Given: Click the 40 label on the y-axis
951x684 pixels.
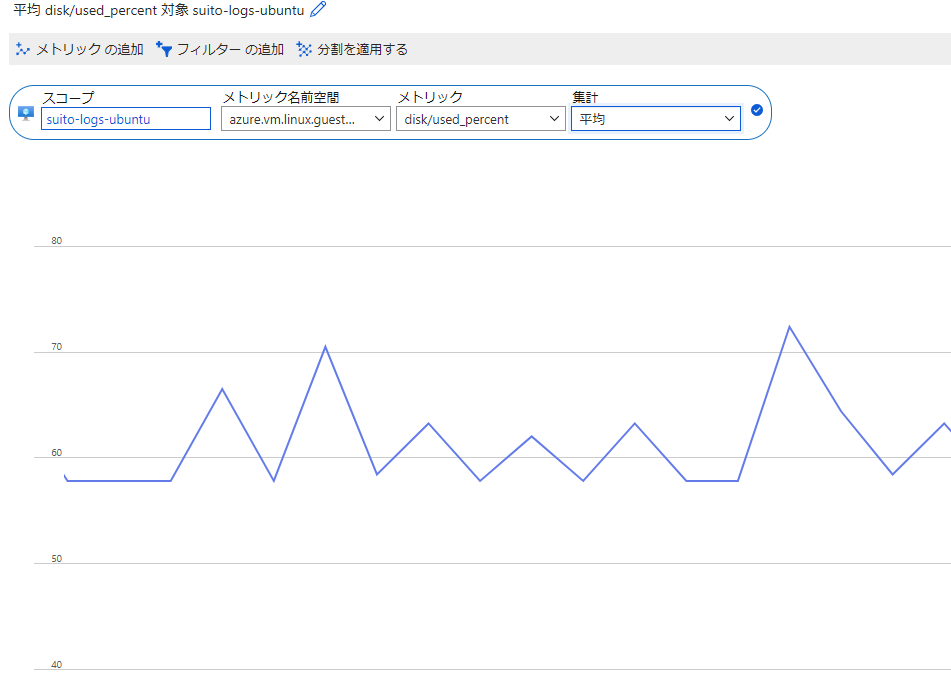Looking at the screenshot, I should pos(57,665).
